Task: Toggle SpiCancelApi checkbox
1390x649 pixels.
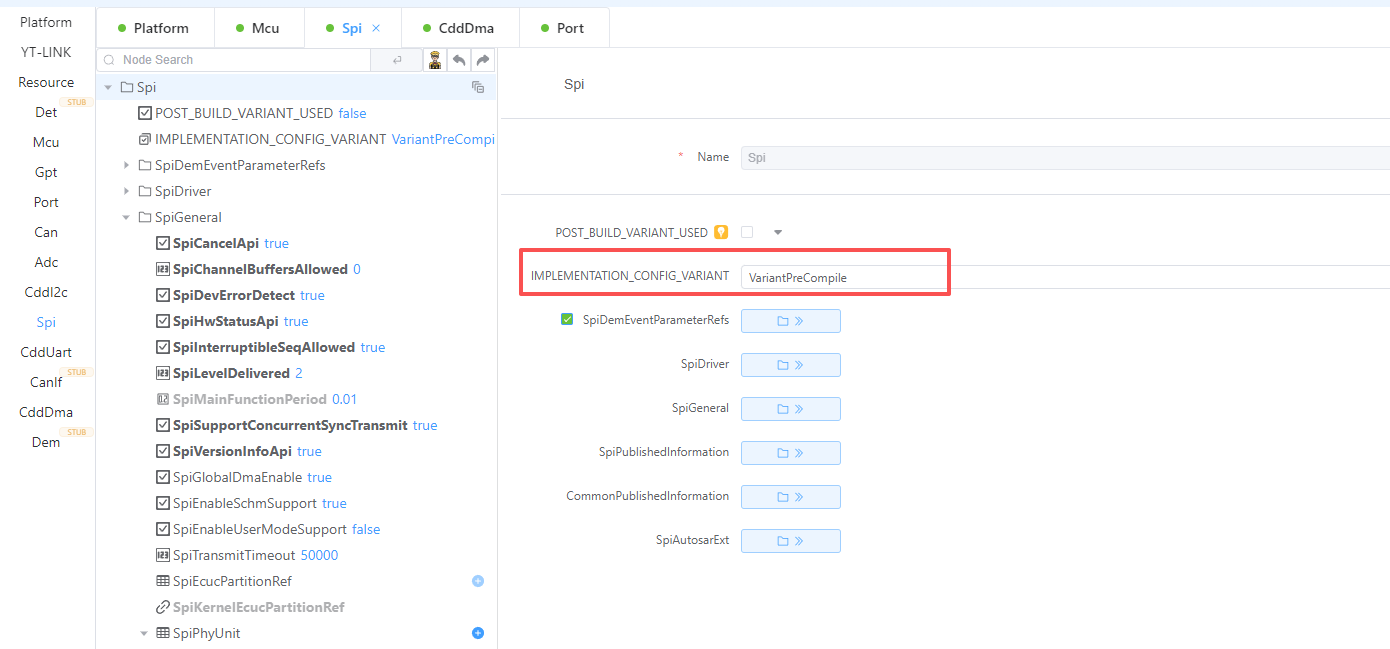Action: tap(163, 243)
